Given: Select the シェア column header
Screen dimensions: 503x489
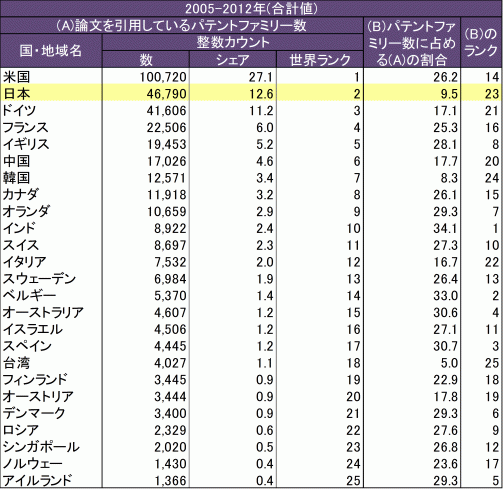Looking at the screenshot, I should coord(233,60).
